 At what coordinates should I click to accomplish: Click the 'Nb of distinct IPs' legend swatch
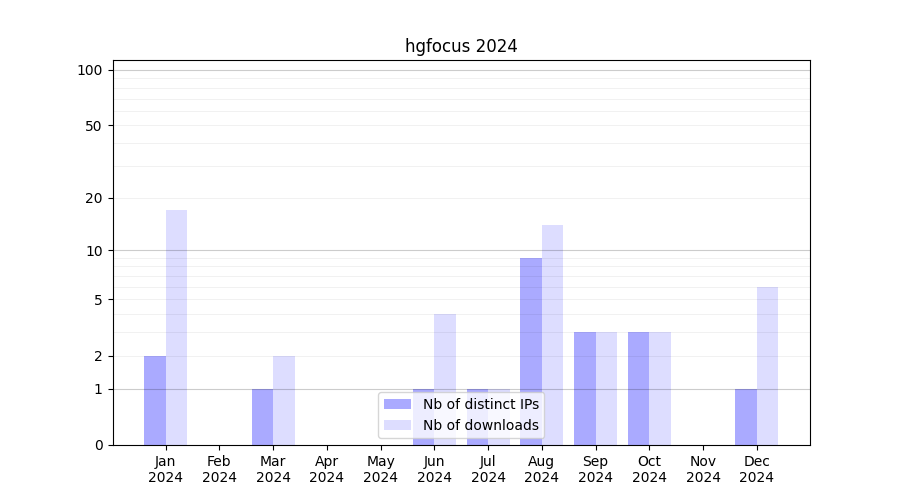(397, 404)
